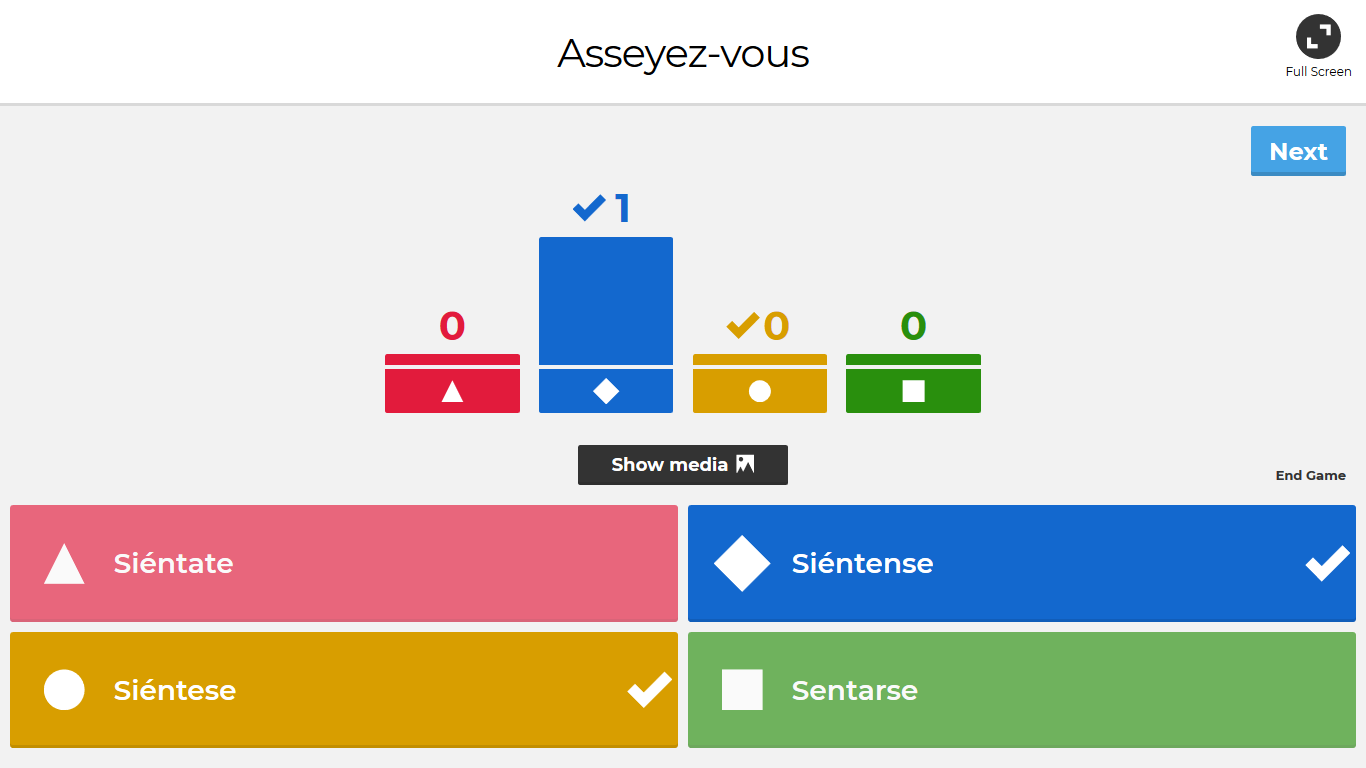Image resolution: width=1366 pixels, height=768 pixels.
Task: Click the yellow checkmark above the circle bar
Action: [742, 325]
